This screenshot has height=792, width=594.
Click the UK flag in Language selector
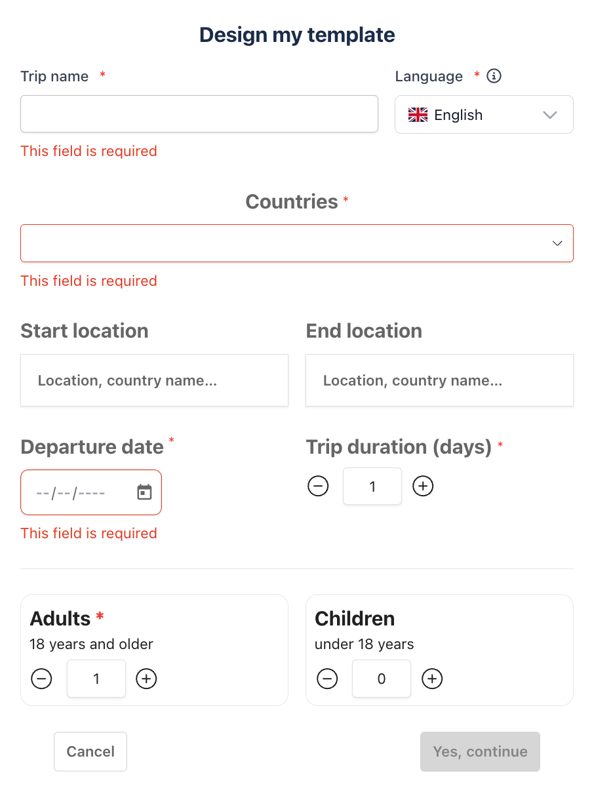point(418,115)
